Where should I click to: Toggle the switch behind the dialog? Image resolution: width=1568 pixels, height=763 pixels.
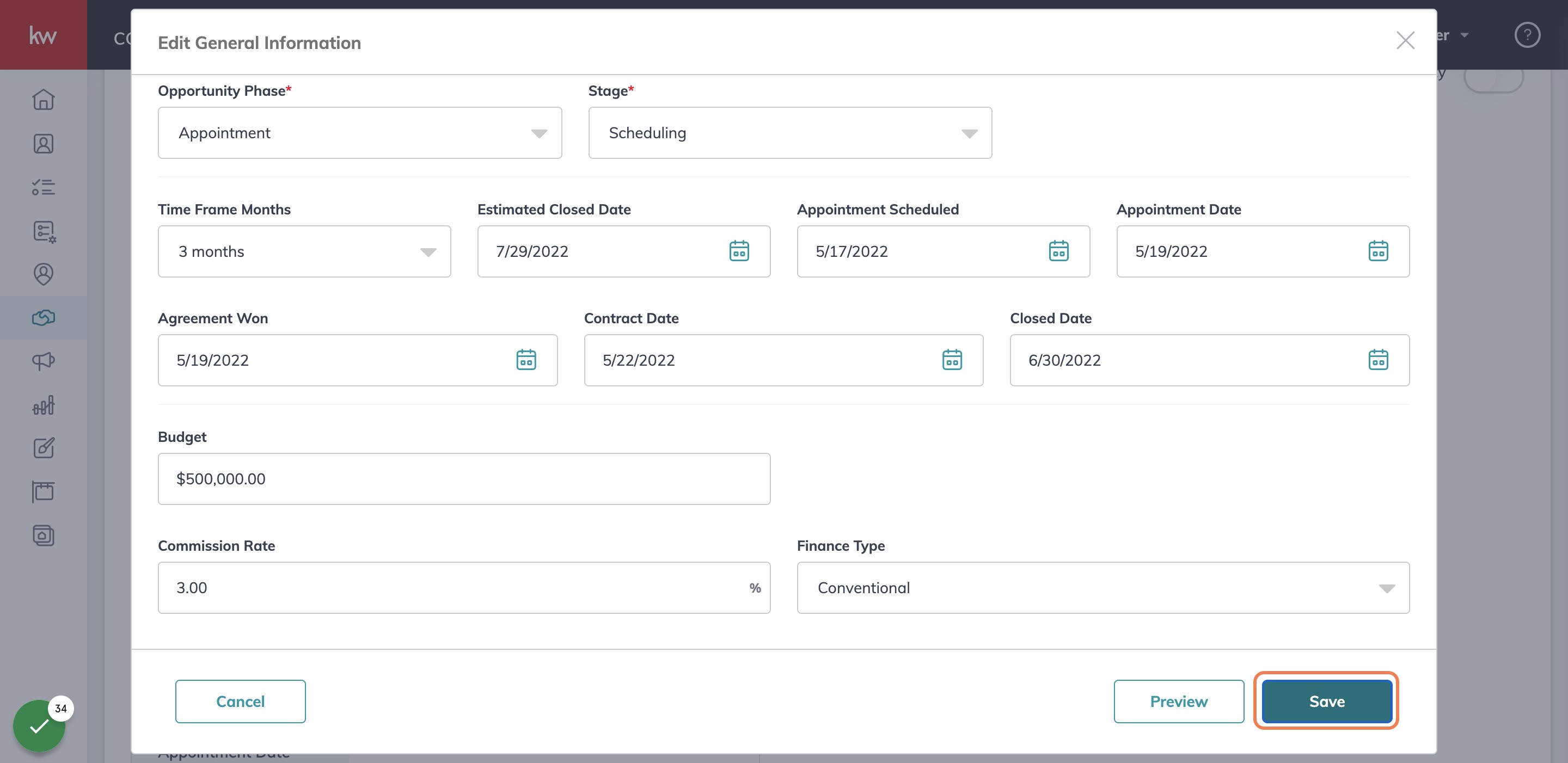[x=1493, y=79]
